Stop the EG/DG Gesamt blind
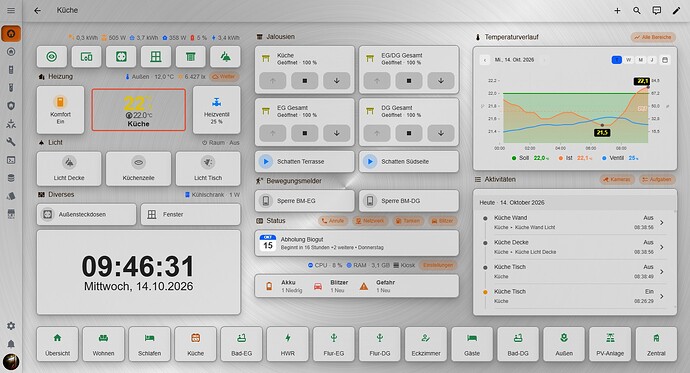The width and height of the screenshot is (690, 373). click(x=409, y=81)
